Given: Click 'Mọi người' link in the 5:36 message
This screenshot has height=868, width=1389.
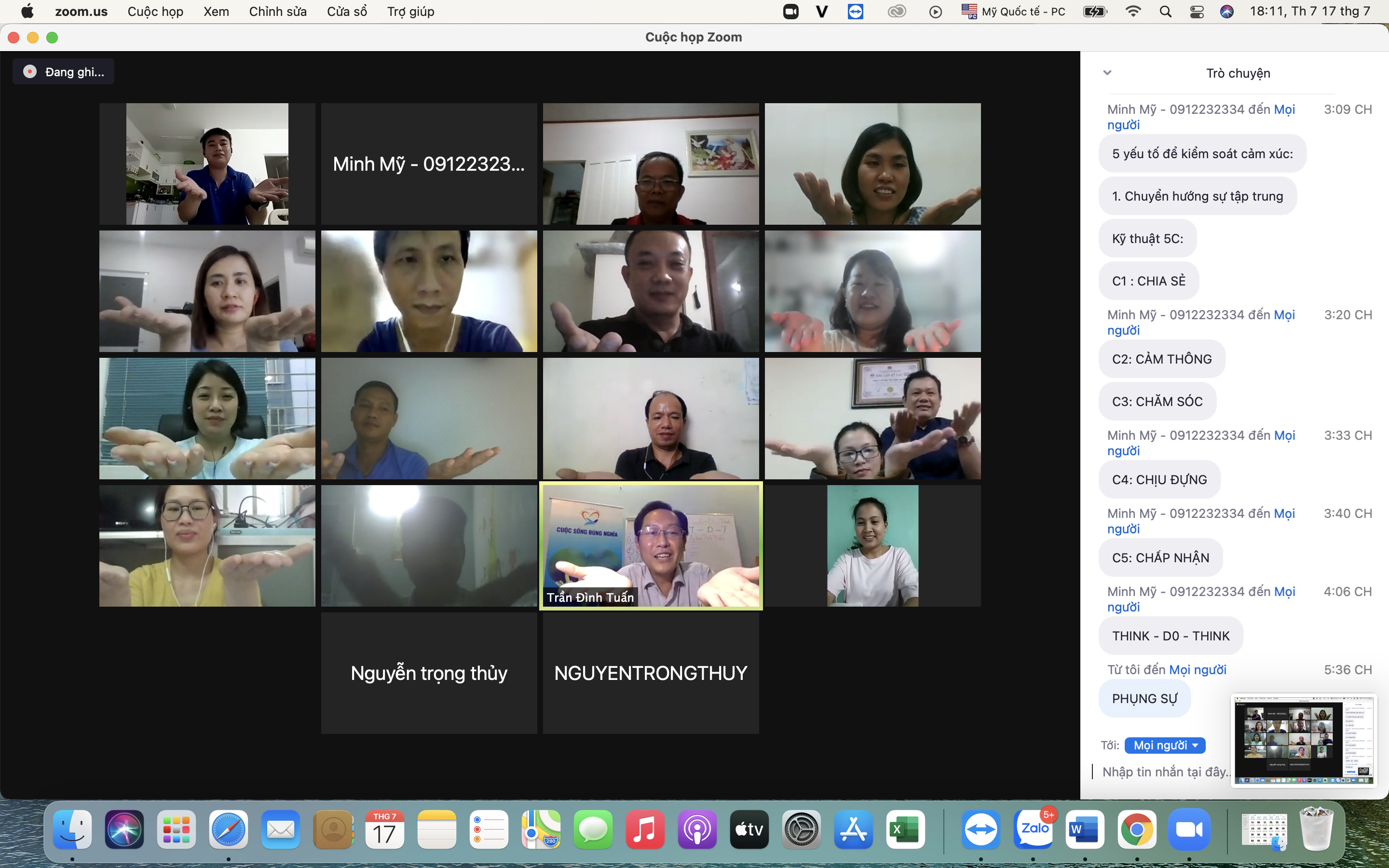Looking at the screenshot, I should 1198,669.
